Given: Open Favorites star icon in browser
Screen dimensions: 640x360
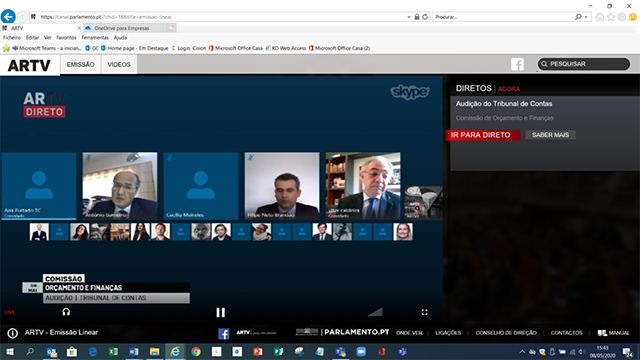Looking at the screenshot, I should (x=611, y=17).
